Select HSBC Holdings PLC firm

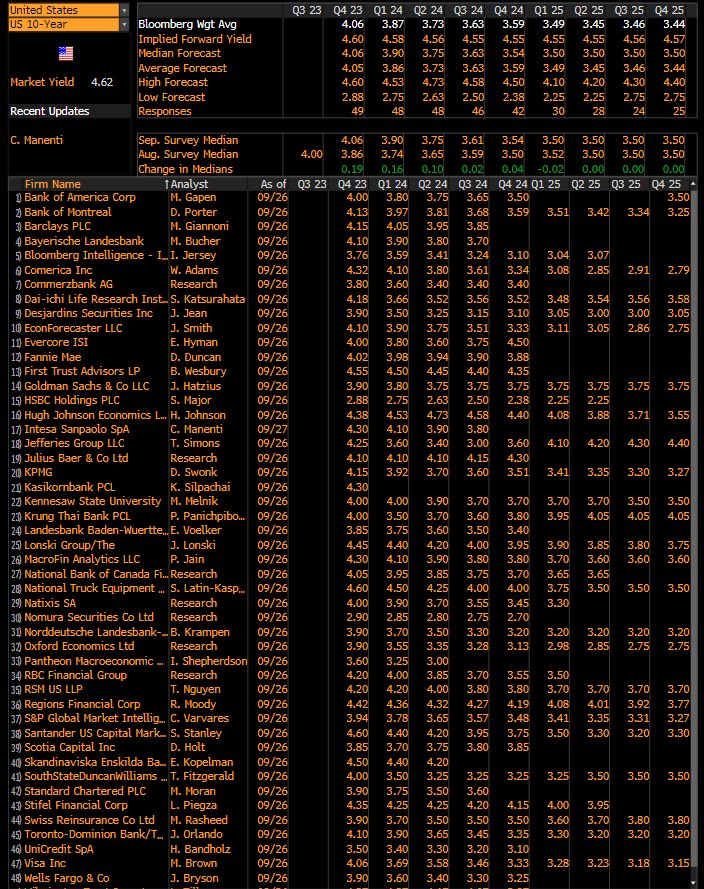click(x=72, y=400)
